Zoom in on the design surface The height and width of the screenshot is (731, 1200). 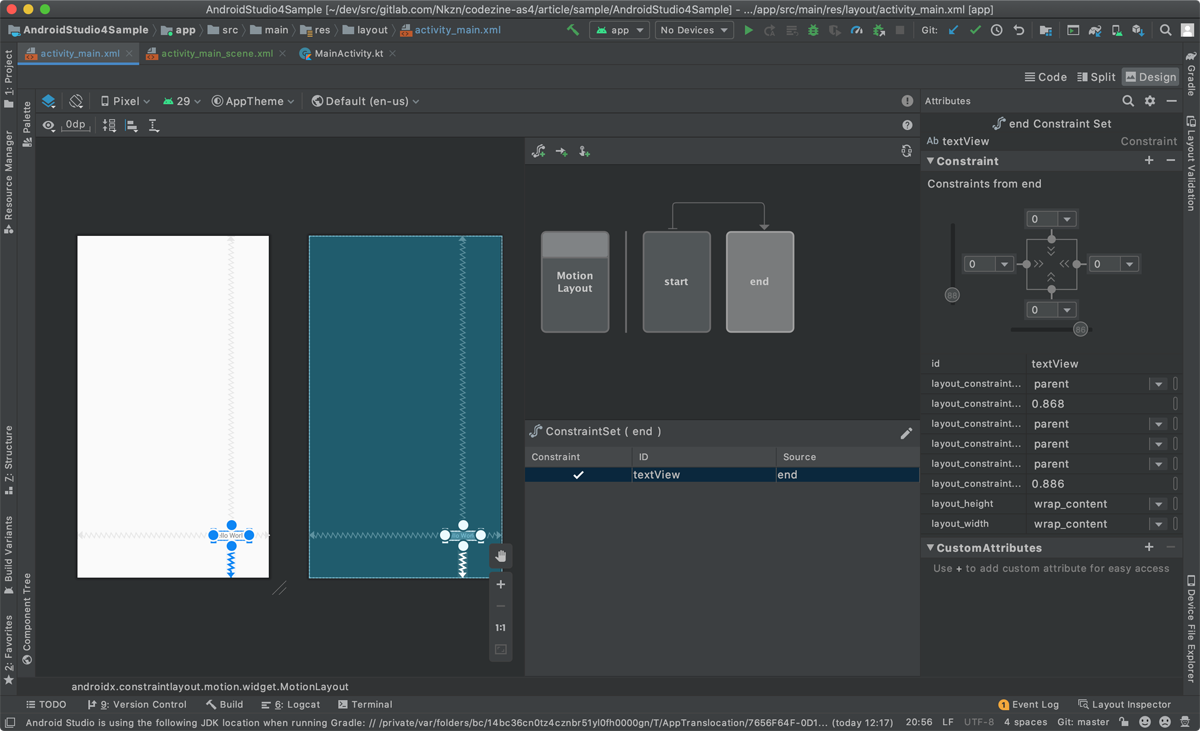501,584
